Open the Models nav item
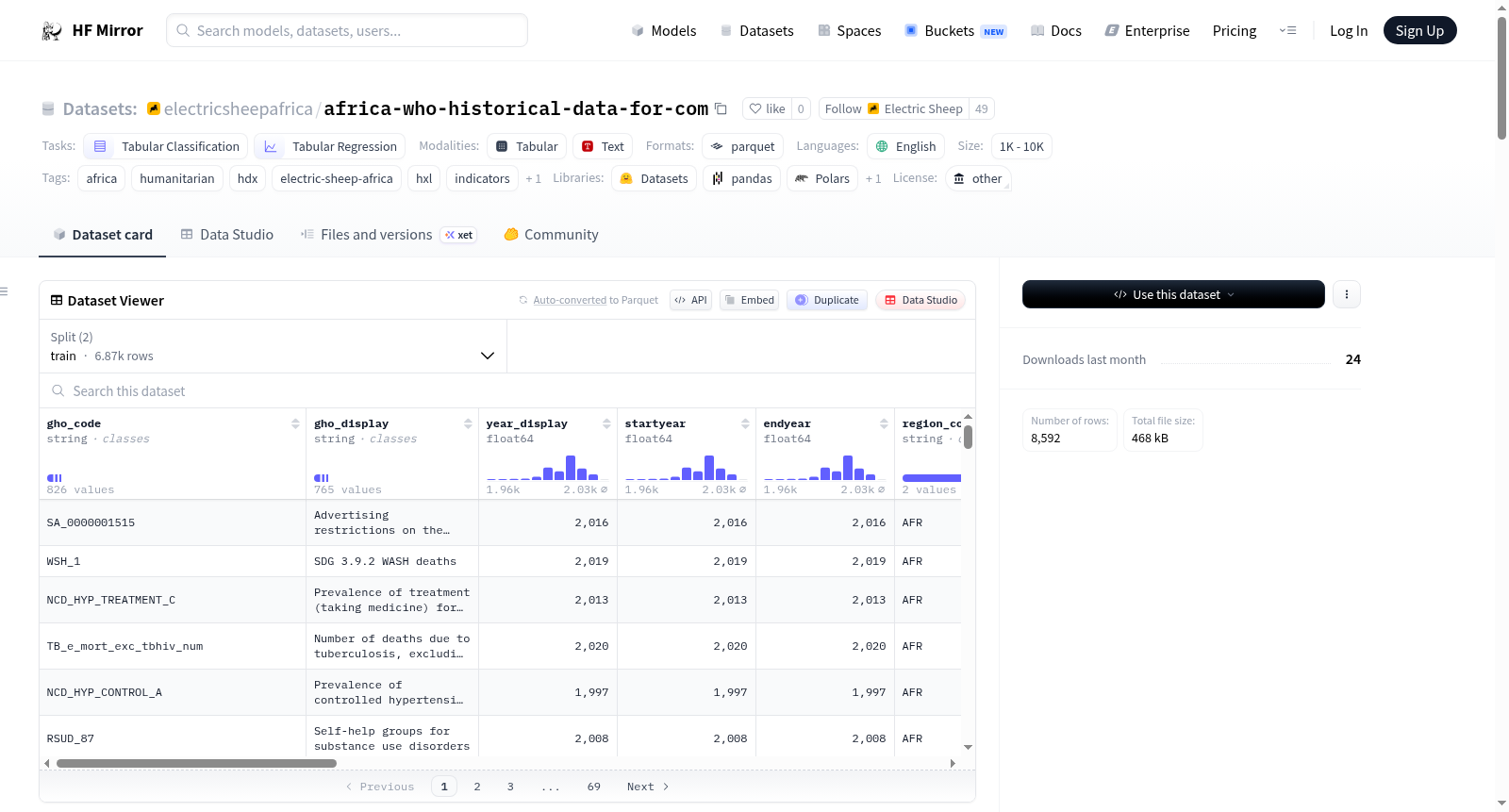 coord(664,30)
